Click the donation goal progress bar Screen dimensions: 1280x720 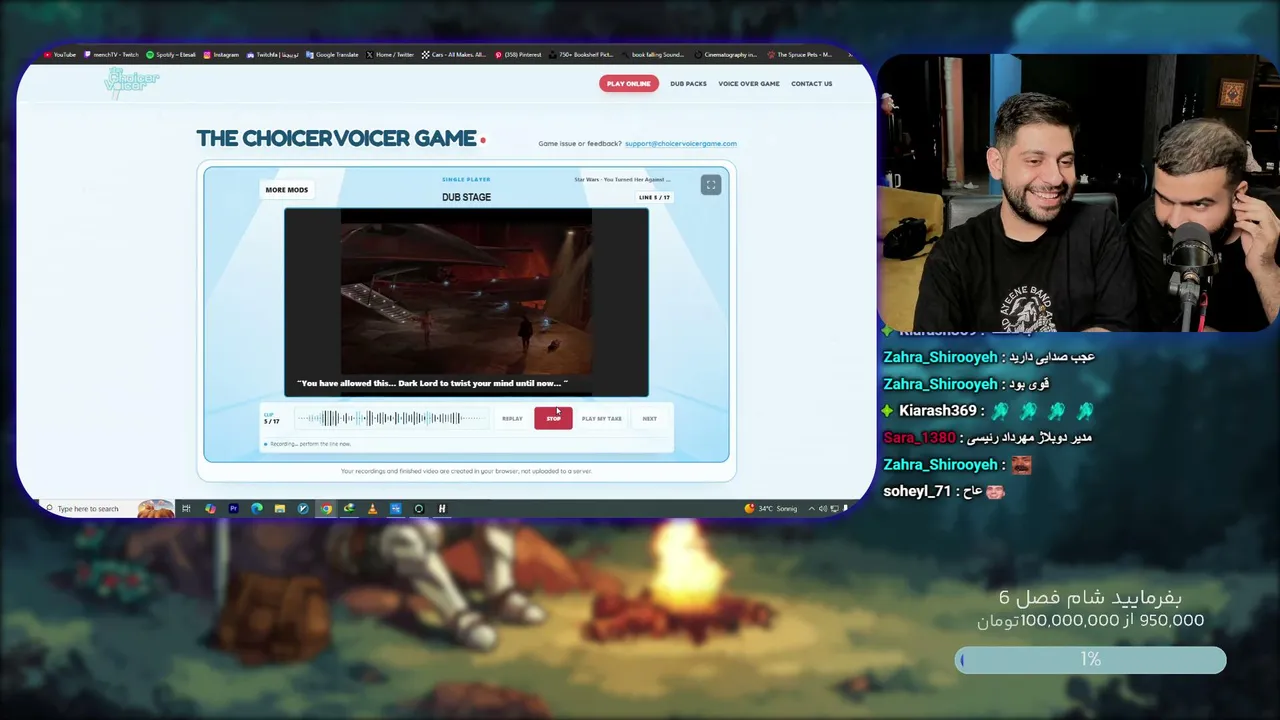1090,660
